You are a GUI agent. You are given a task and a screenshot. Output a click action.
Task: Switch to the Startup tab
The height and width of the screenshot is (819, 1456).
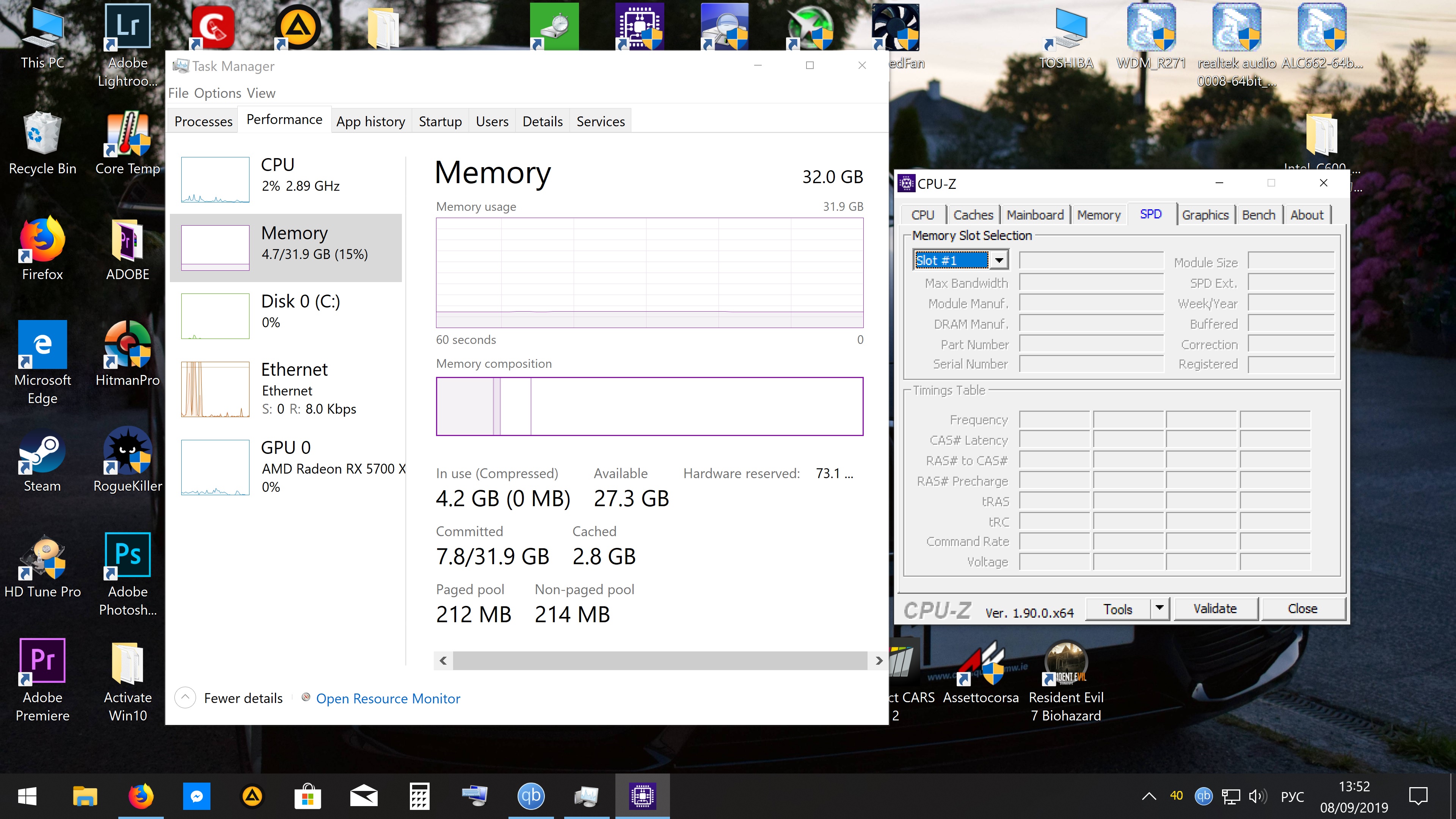440,121
